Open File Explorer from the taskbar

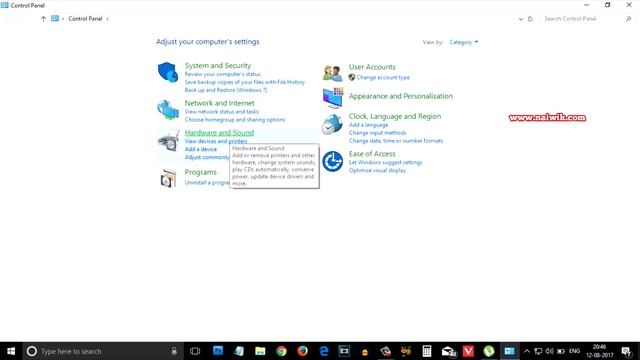tap(260, 351)
